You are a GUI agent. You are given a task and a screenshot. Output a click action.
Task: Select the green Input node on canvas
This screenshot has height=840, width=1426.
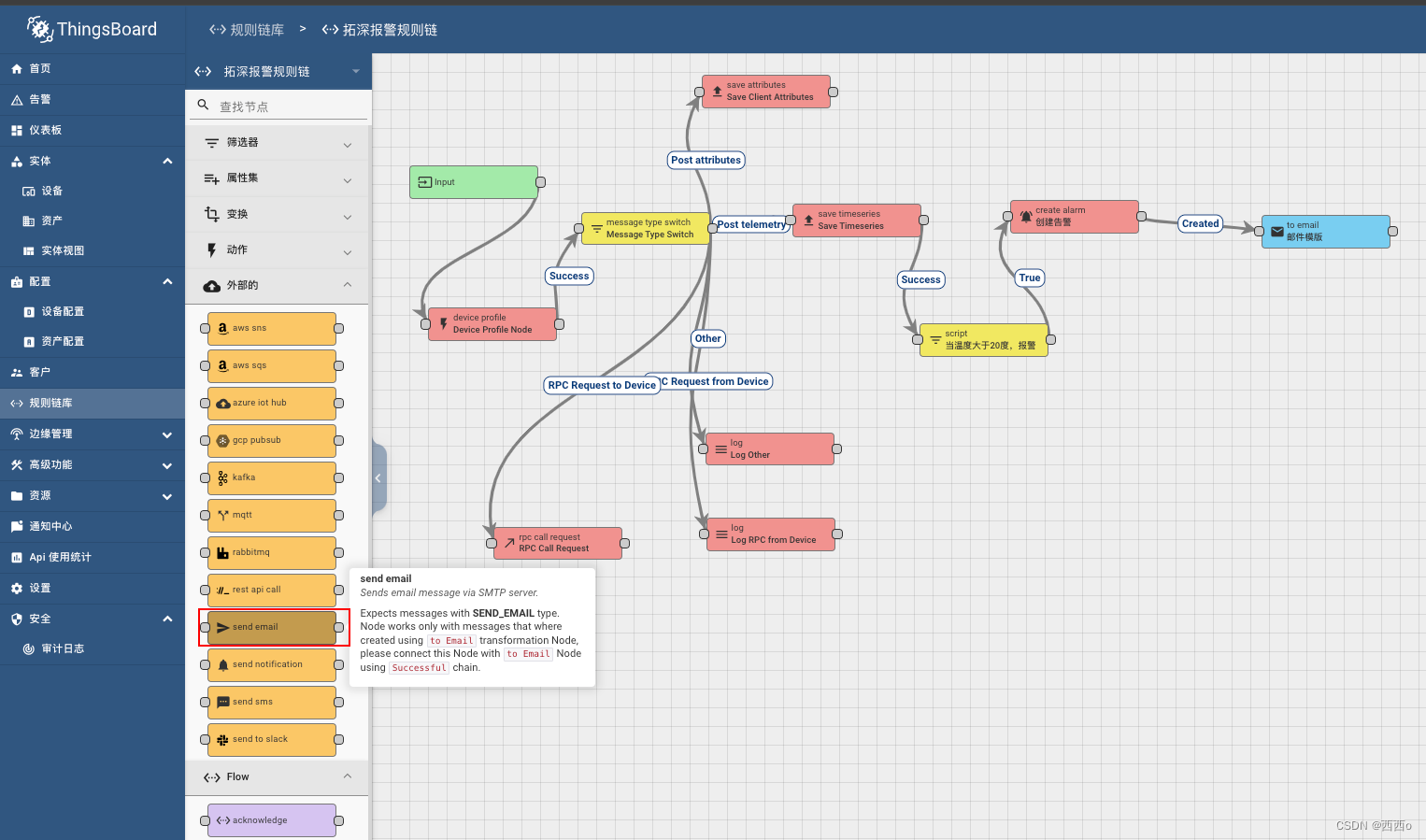[x=473, y=182]
